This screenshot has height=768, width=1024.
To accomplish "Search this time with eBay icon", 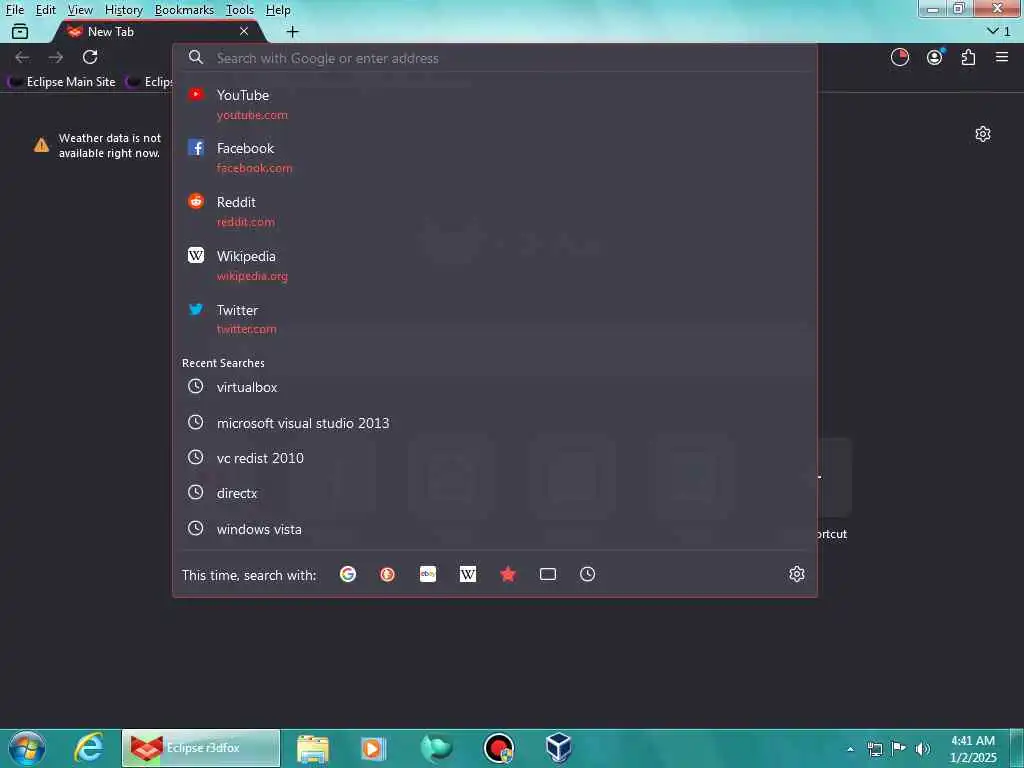I will (428, 574).
